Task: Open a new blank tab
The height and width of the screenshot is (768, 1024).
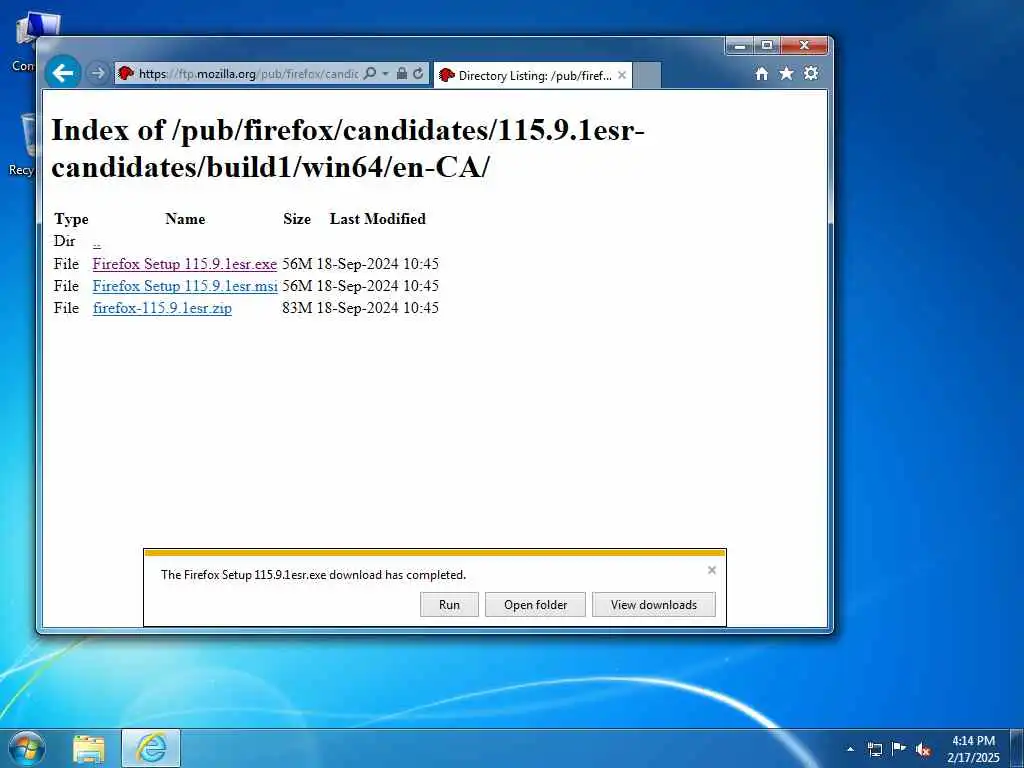Action: click(x=647, y=75)
